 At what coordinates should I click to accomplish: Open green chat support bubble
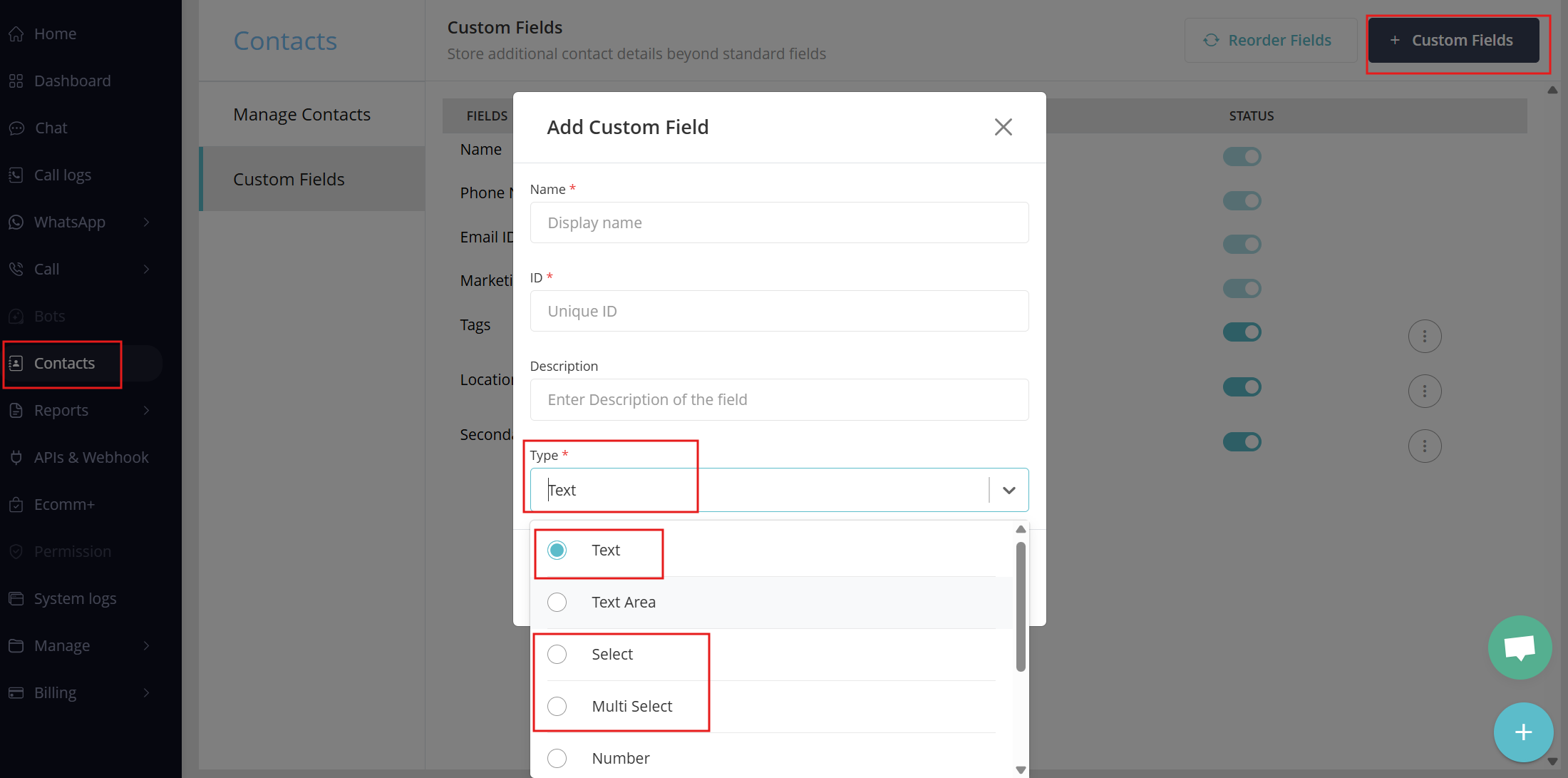tap(1520, 648)
